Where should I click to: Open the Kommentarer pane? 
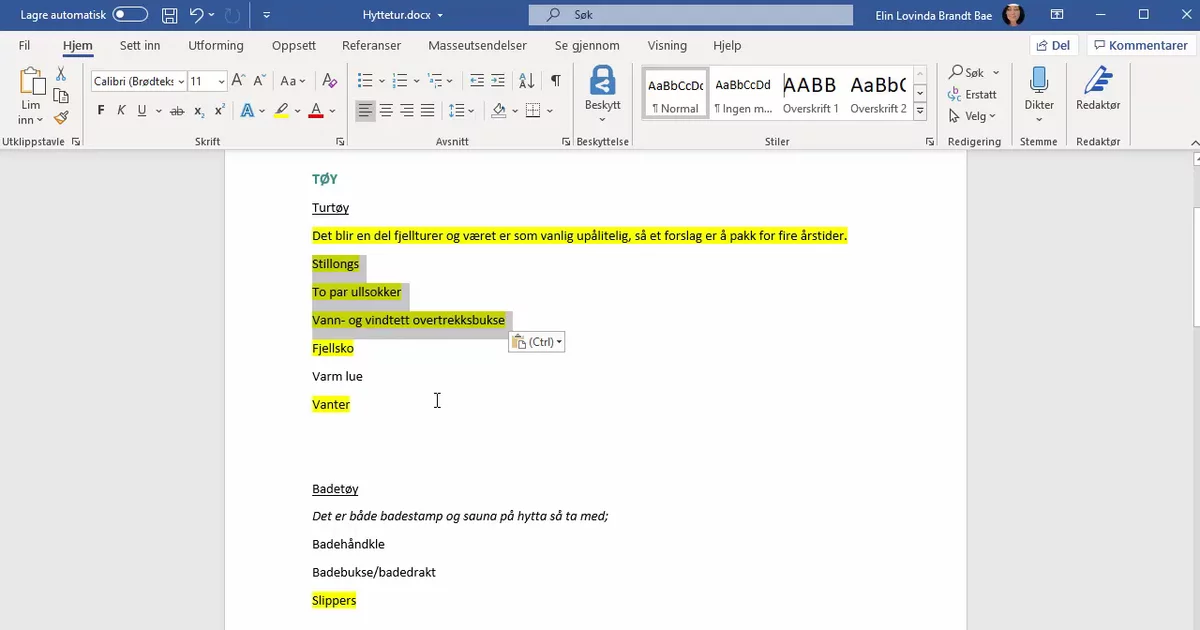coord(1141,46)
